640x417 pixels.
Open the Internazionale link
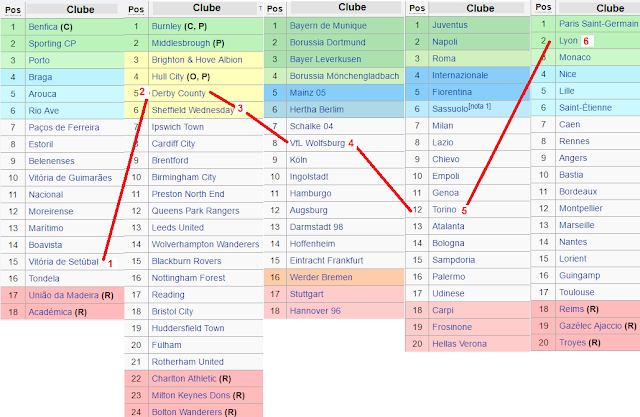pyautogui.click(x=460, y=75)
